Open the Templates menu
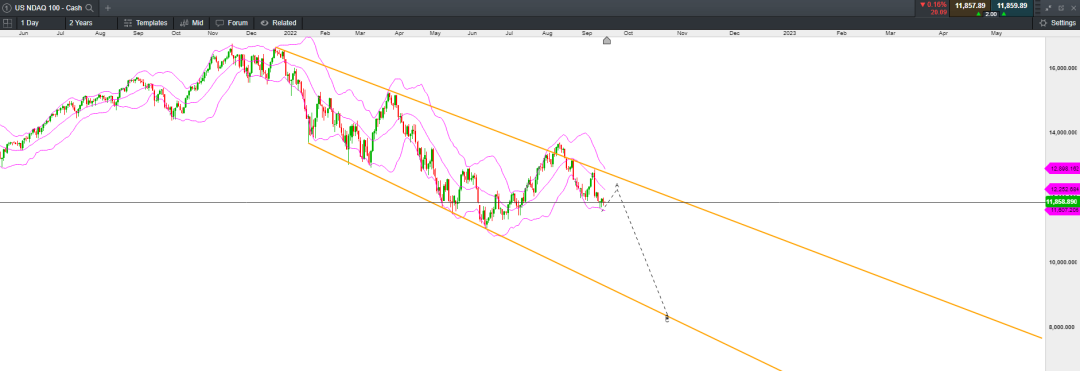 (145, 23)
